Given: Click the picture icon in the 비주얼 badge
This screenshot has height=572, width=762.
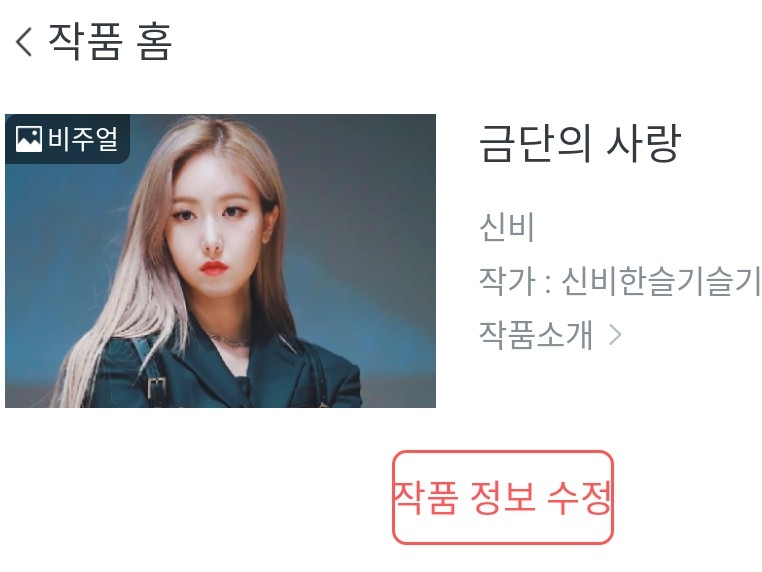Looking at the screenshot, I should pyautogui.click(x=29, y=139).
